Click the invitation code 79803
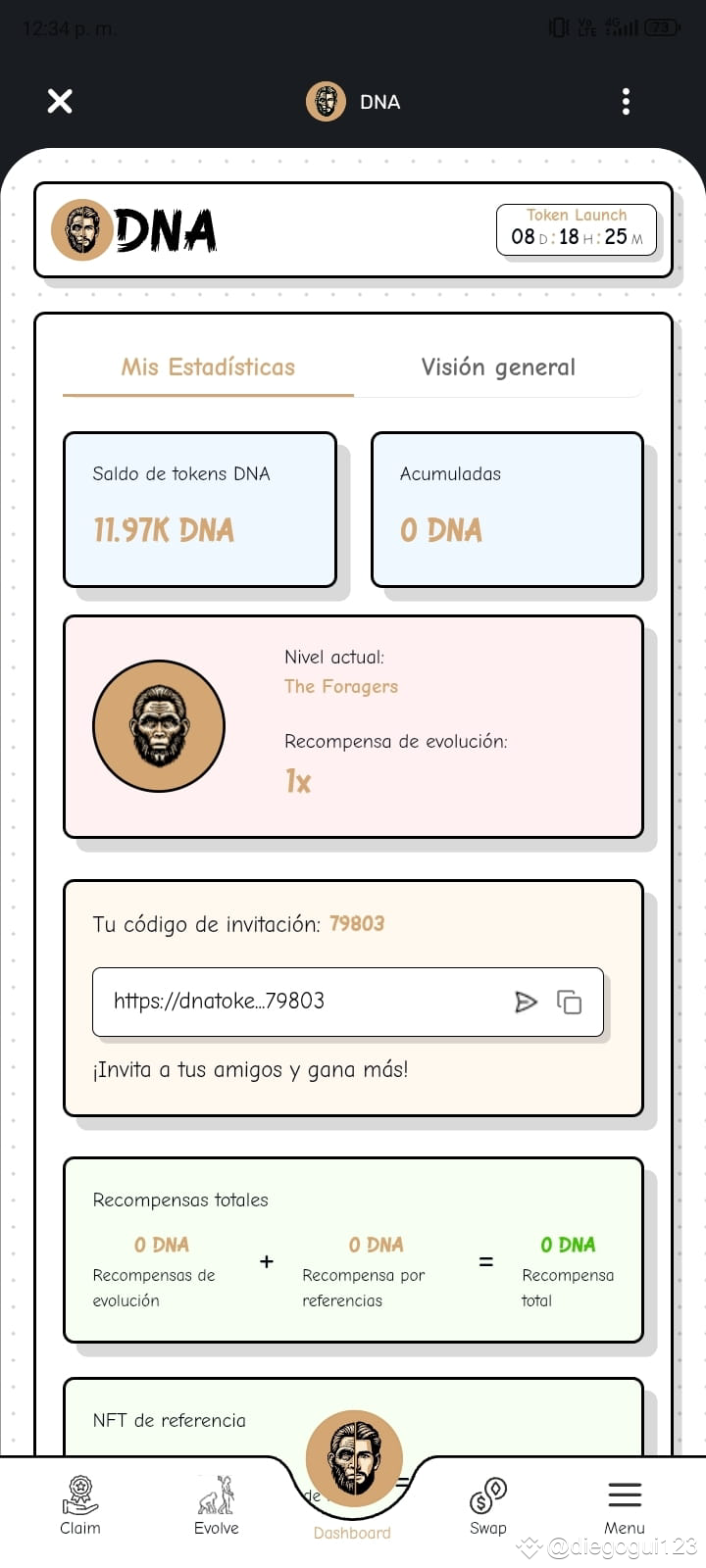Image resolution: width=706 pixels, height=1568 pixels. tap(357, 923)
